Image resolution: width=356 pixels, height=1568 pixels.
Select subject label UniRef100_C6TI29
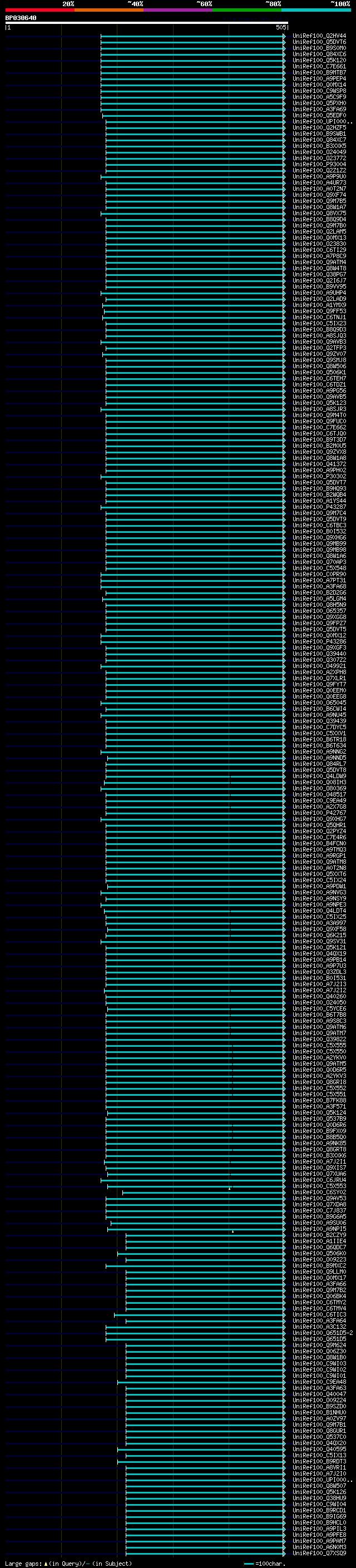coord(319,250)
